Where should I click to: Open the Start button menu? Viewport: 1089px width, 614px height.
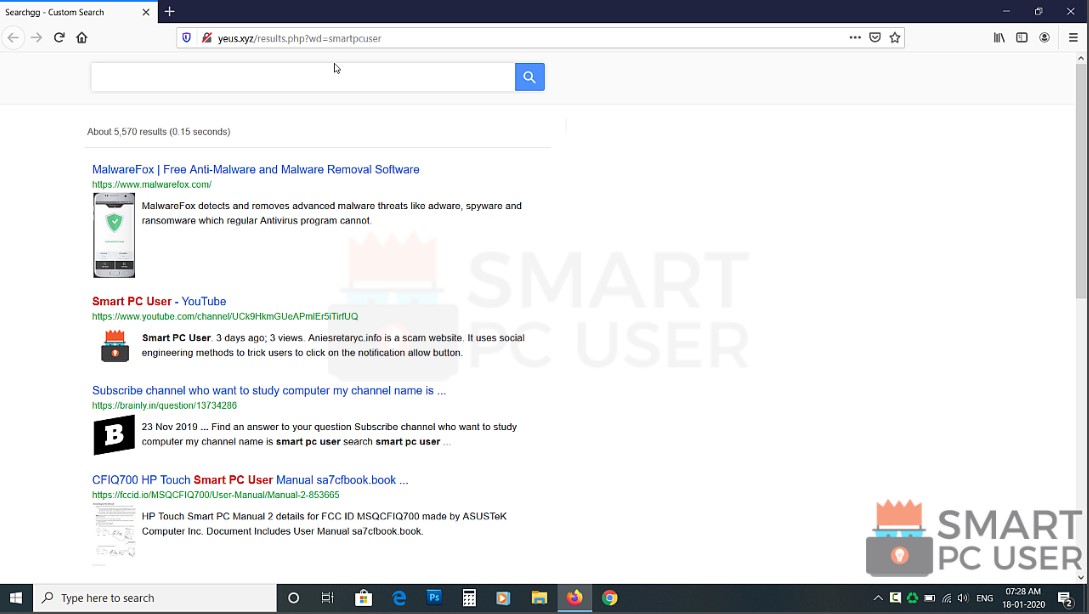(x=15, y=597)
